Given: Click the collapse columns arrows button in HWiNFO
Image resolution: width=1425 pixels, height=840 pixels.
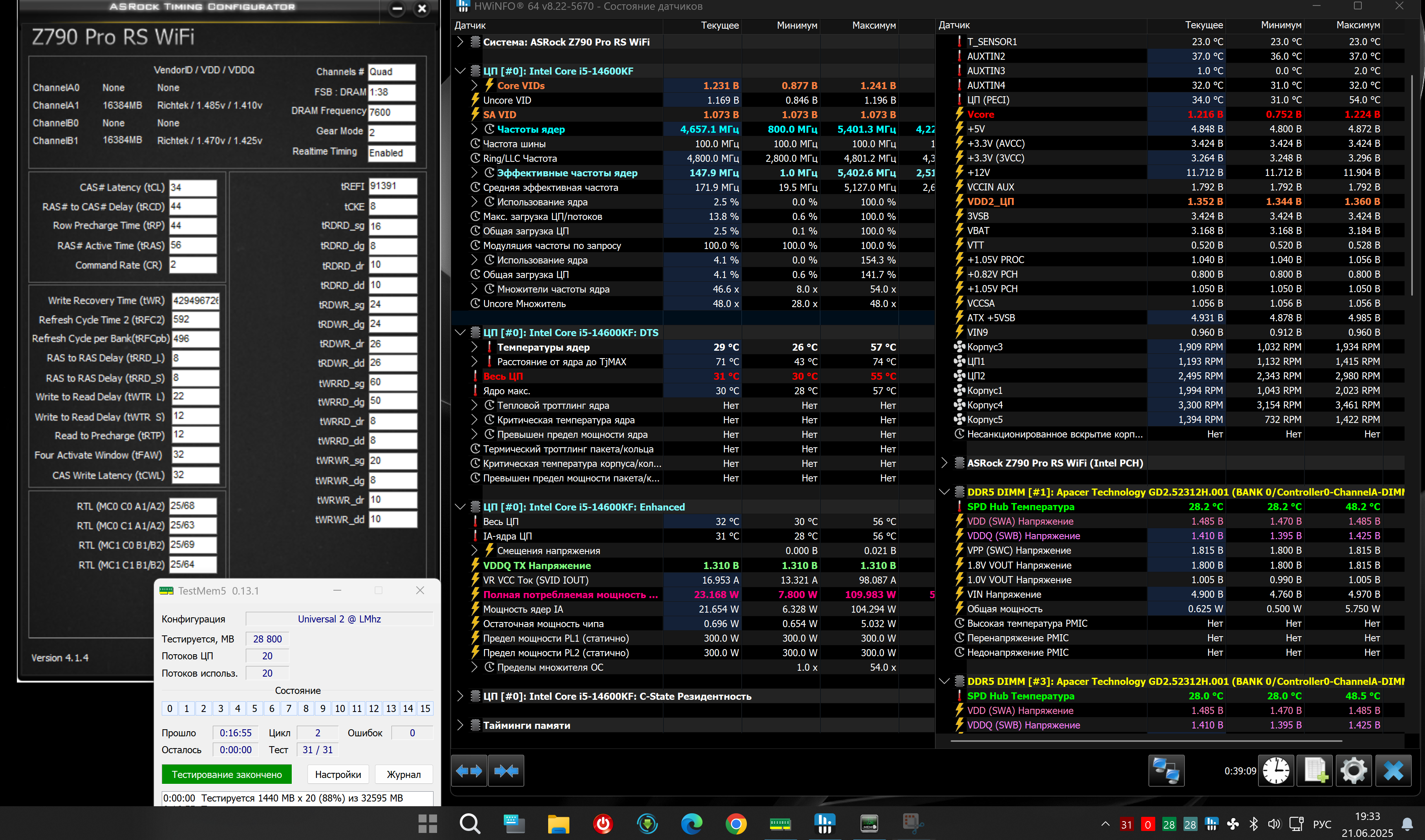Looking at the screenshot, I should (x=506, y=770).
